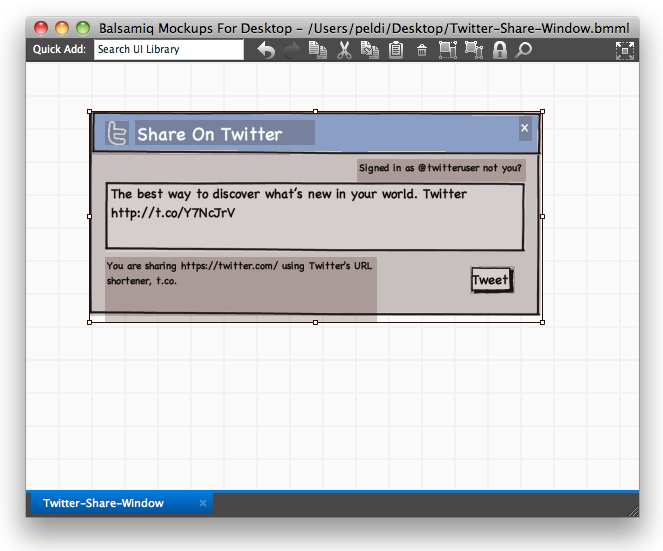Click the magnifier Zoom icon
This screenshot has height=551, width=663.
(523, 50)
